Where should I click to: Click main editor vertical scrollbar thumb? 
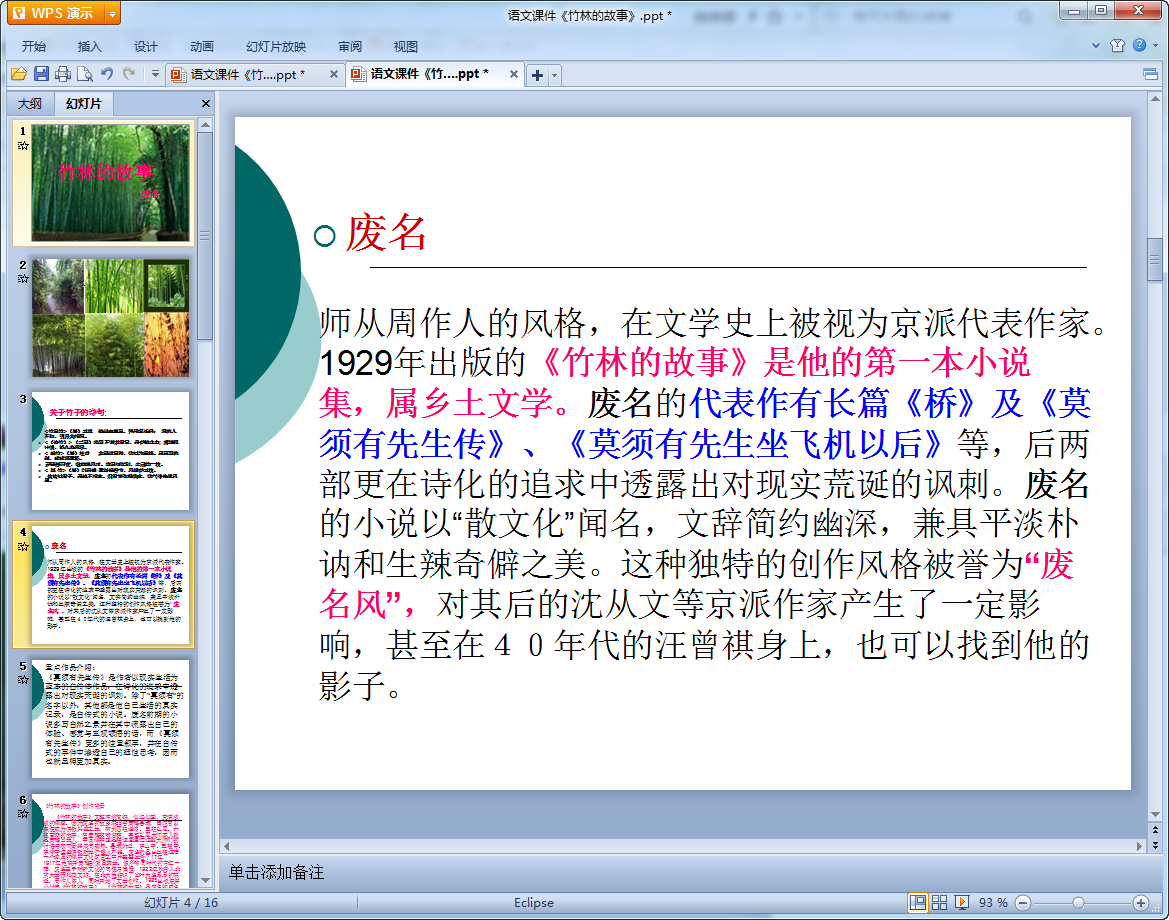(x=1155, y=259)
